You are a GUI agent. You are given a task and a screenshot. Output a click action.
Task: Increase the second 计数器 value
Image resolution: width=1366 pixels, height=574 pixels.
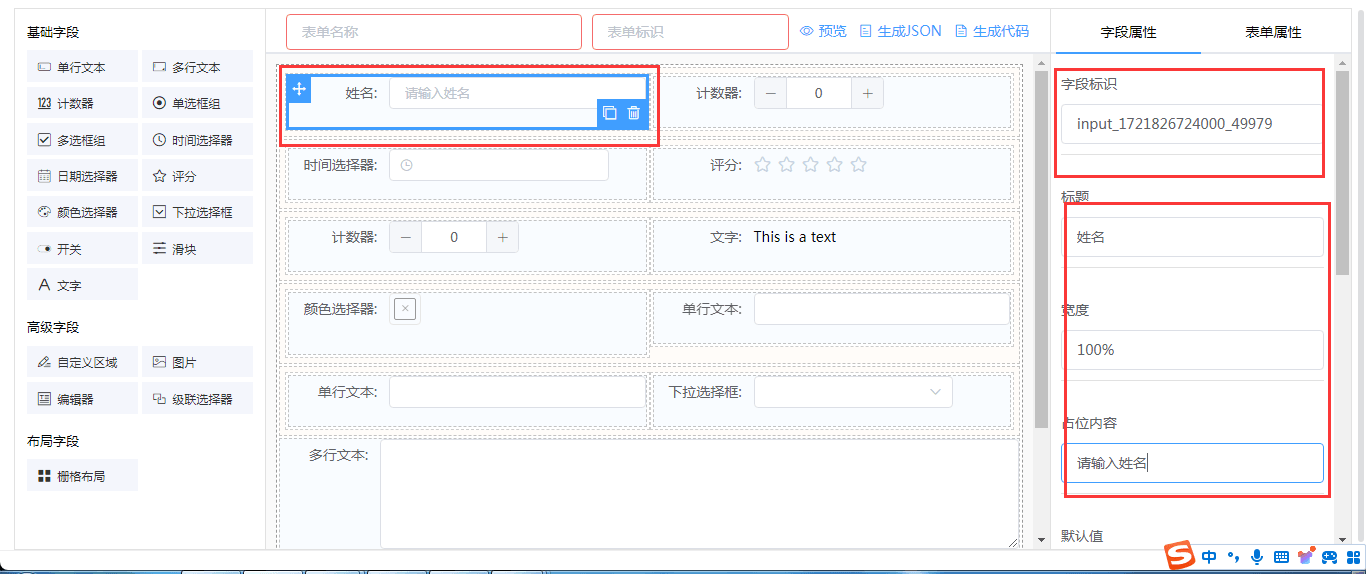pos(502,237)
